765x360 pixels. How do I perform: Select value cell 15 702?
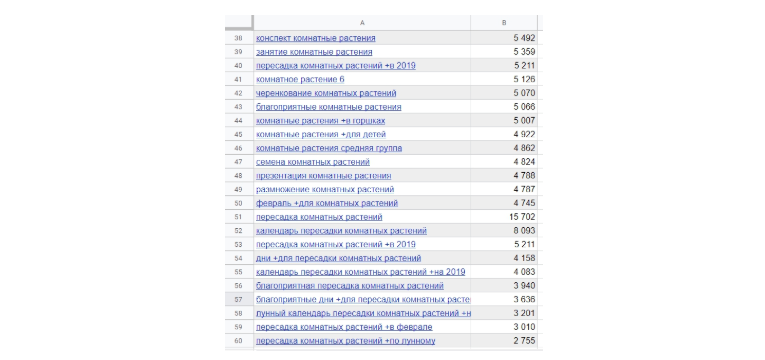(x=504, y=217)
